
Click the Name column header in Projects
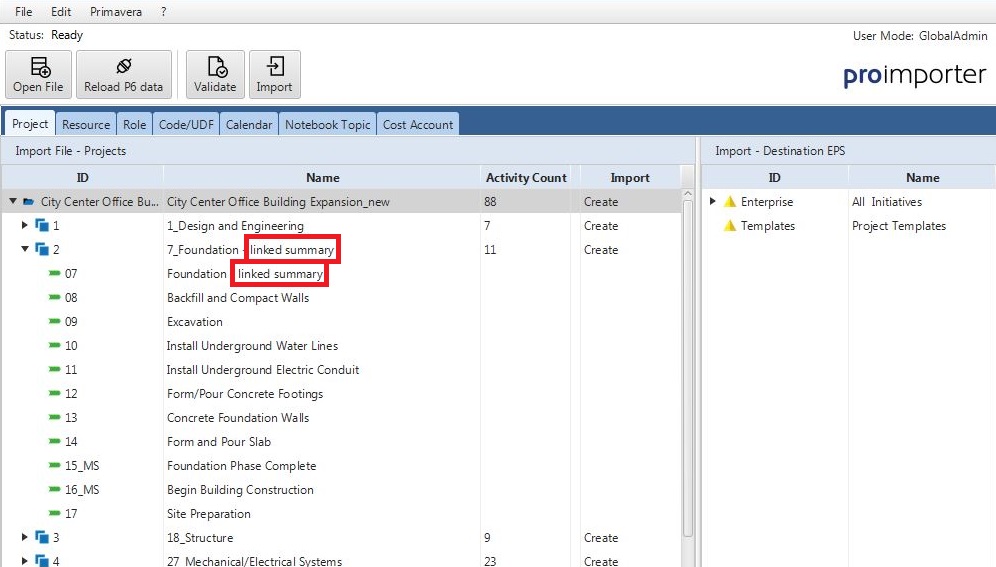[x=322, y=178]
